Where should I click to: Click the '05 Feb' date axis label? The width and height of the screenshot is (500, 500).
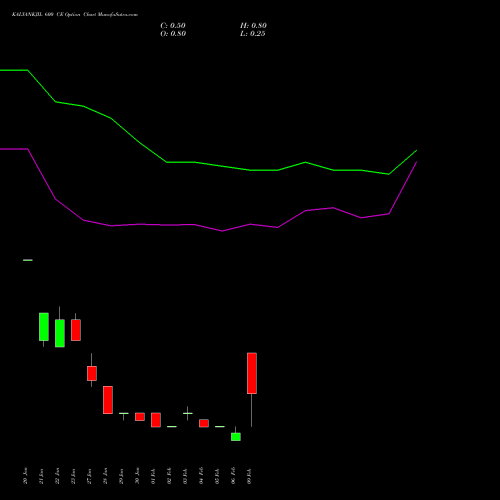click(217, 476)
